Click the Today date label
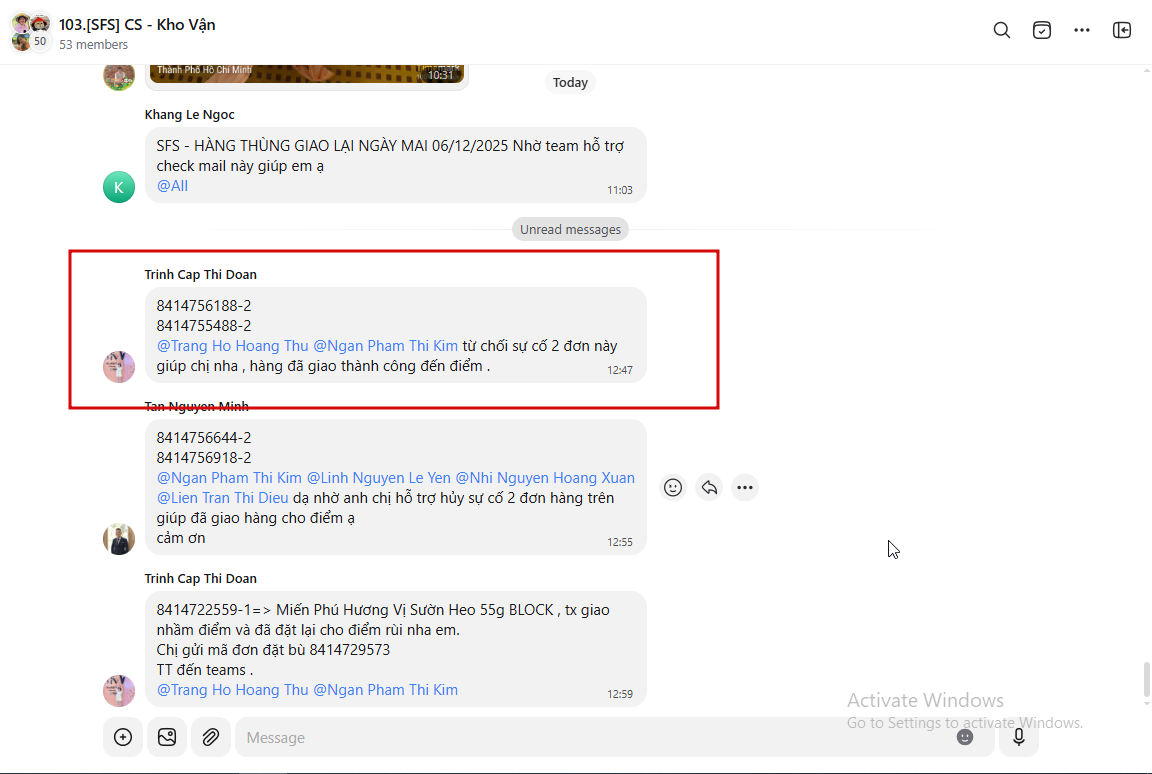This screenshot has height=774, width=1152. point(570,82)
